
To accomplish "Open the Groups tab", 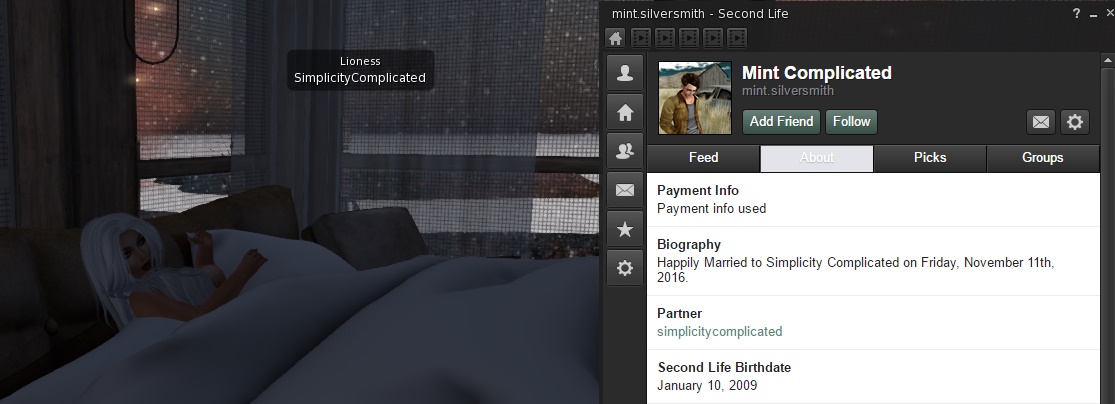I will coord(1042,158).
